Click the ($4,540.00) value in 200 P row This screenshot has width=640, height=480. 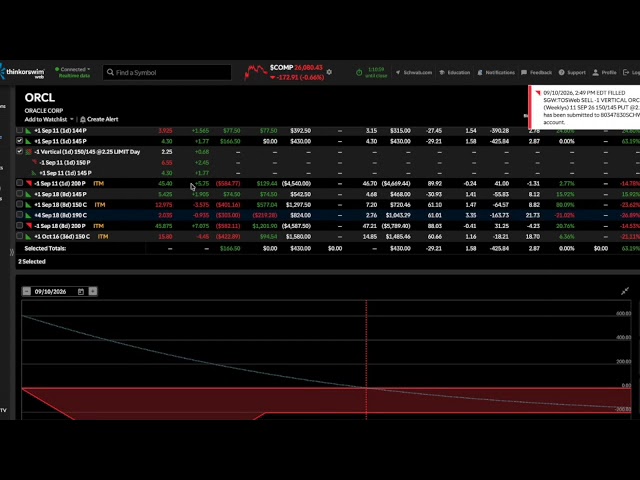point(296,184)
